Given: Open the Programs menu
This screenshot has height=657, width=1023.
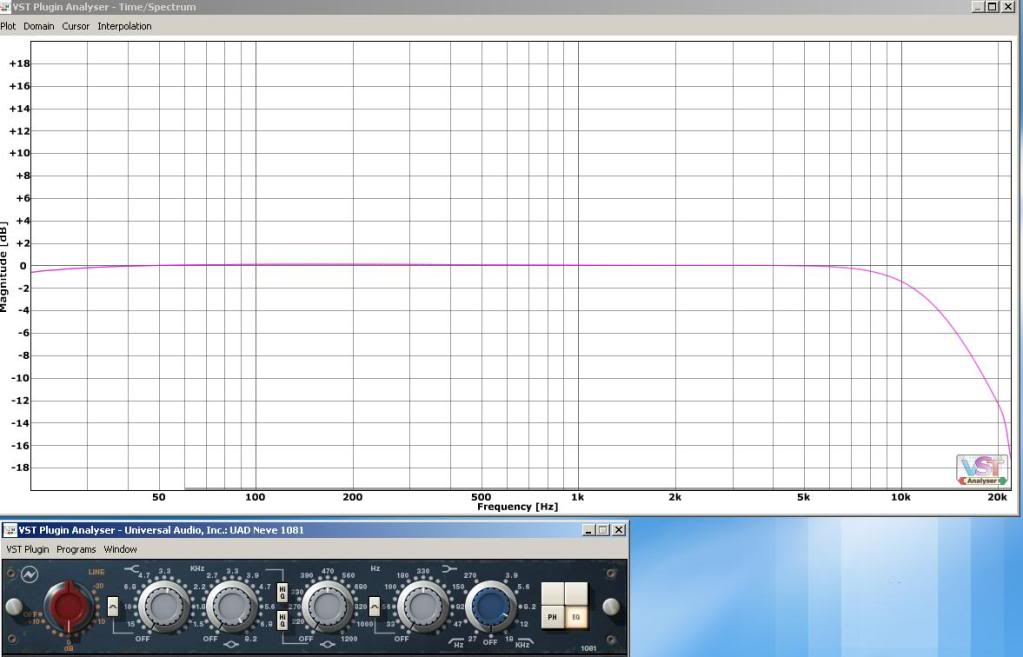Looking at the screenshot, I should [76, 549].
